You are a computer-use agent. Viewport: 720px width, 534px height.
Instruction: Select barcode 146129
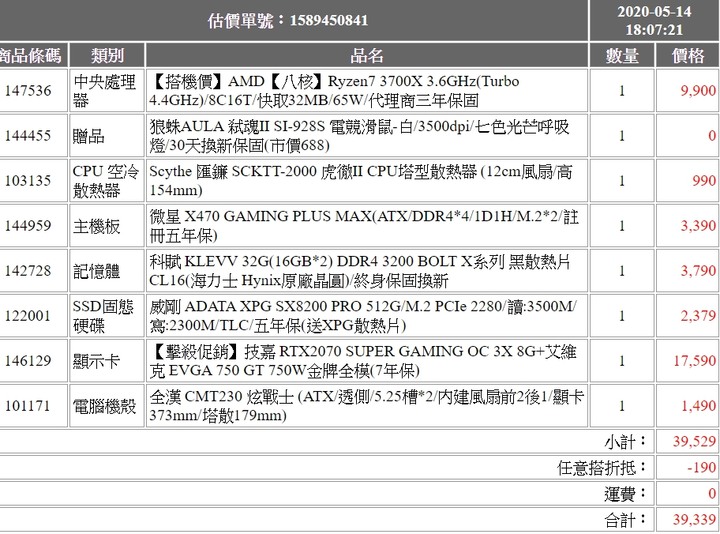click(28, 360)
